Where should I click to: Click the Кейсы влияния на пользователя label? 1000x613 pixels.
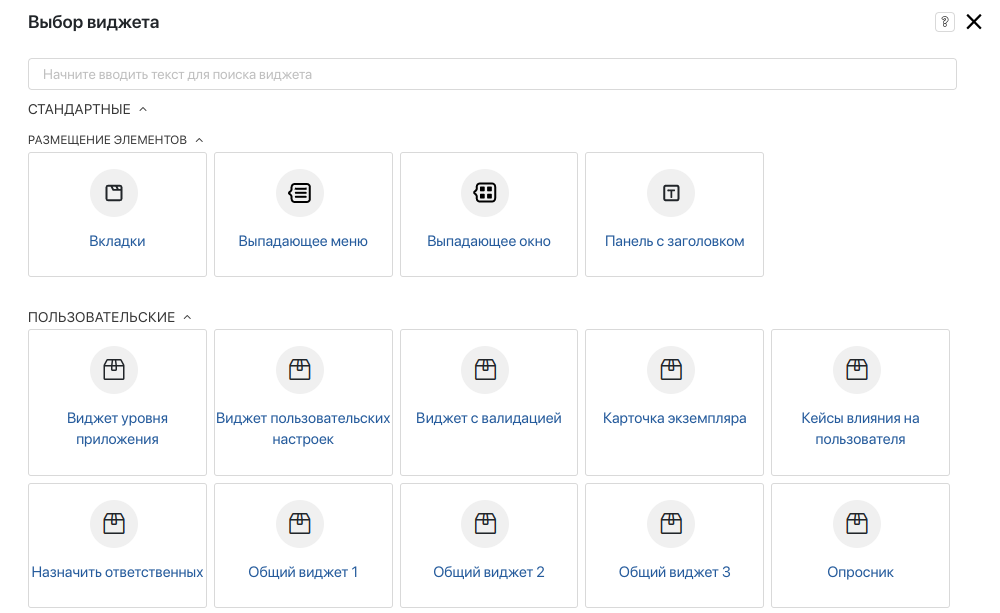860,428
